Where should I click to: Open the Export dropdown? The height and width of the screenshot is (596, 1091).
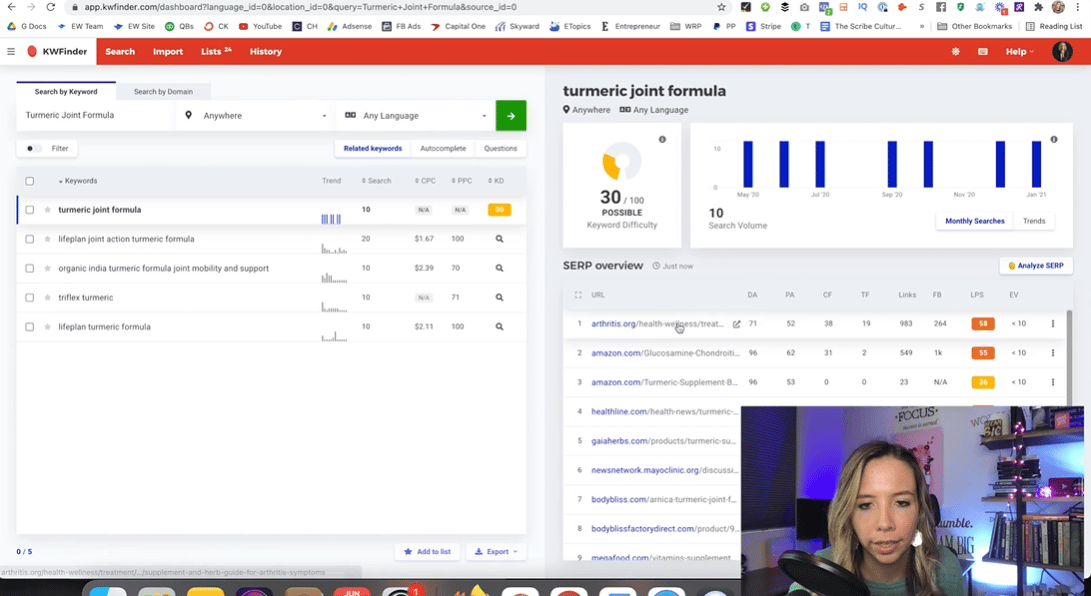pyautogui.click(x=496, y=551)
